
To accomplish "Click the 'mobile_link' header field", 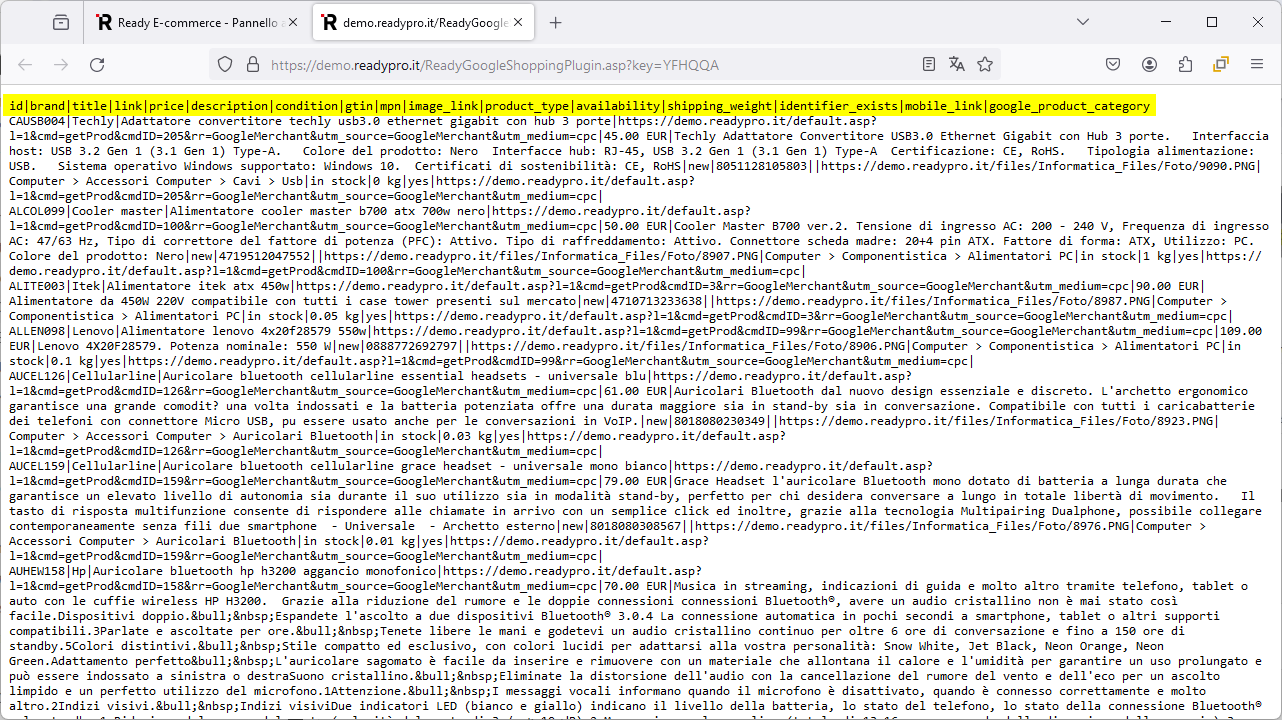I will pyautogui.click(x=944, y=106).
